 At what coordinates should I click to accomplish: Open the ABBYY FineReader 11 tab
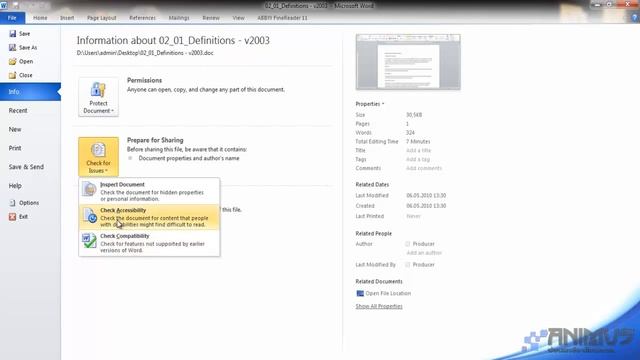coord(282,18)
